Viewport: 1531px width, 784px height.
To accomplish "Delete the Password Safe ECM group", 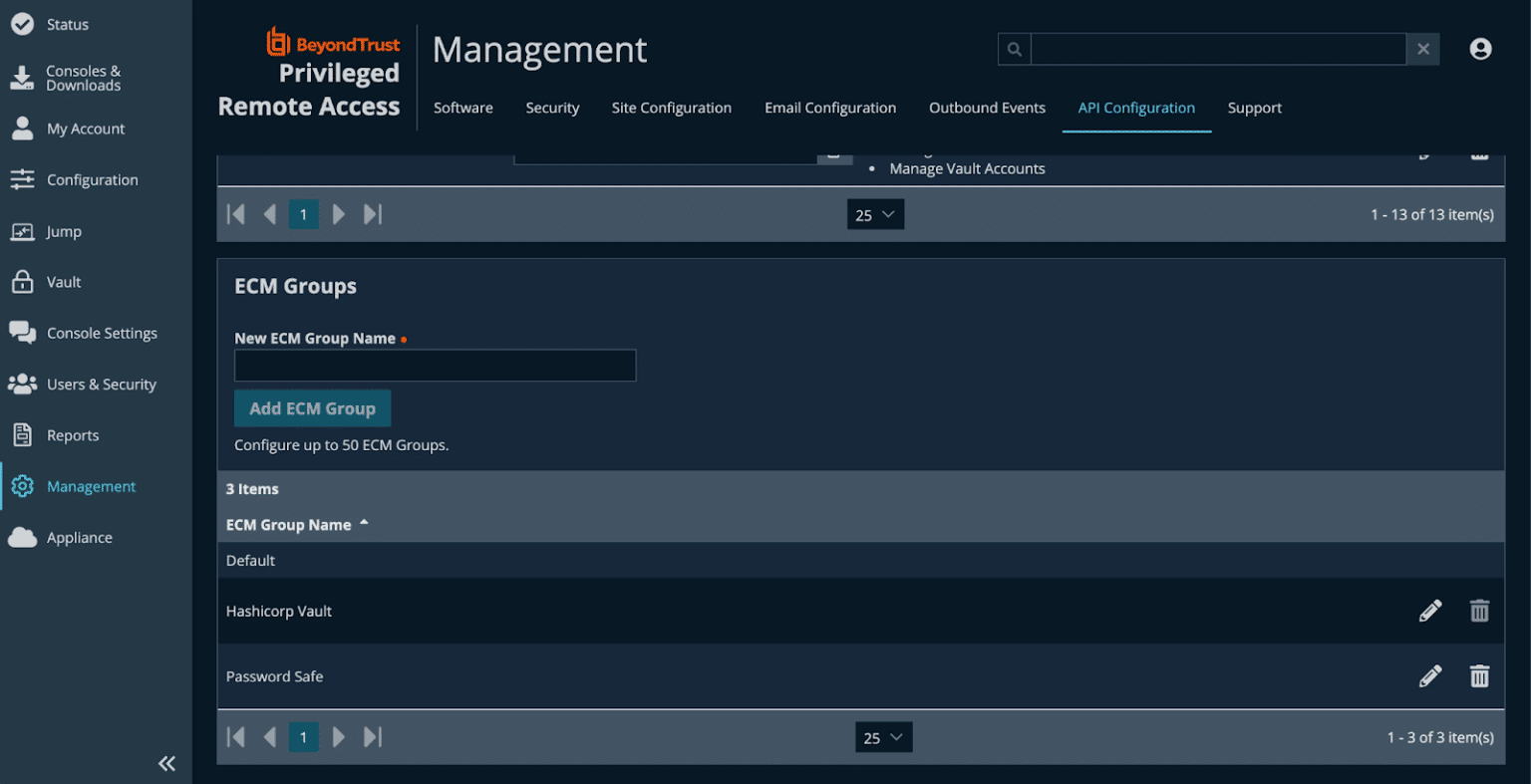I will pyautogui.click(x=1479, y=675).
